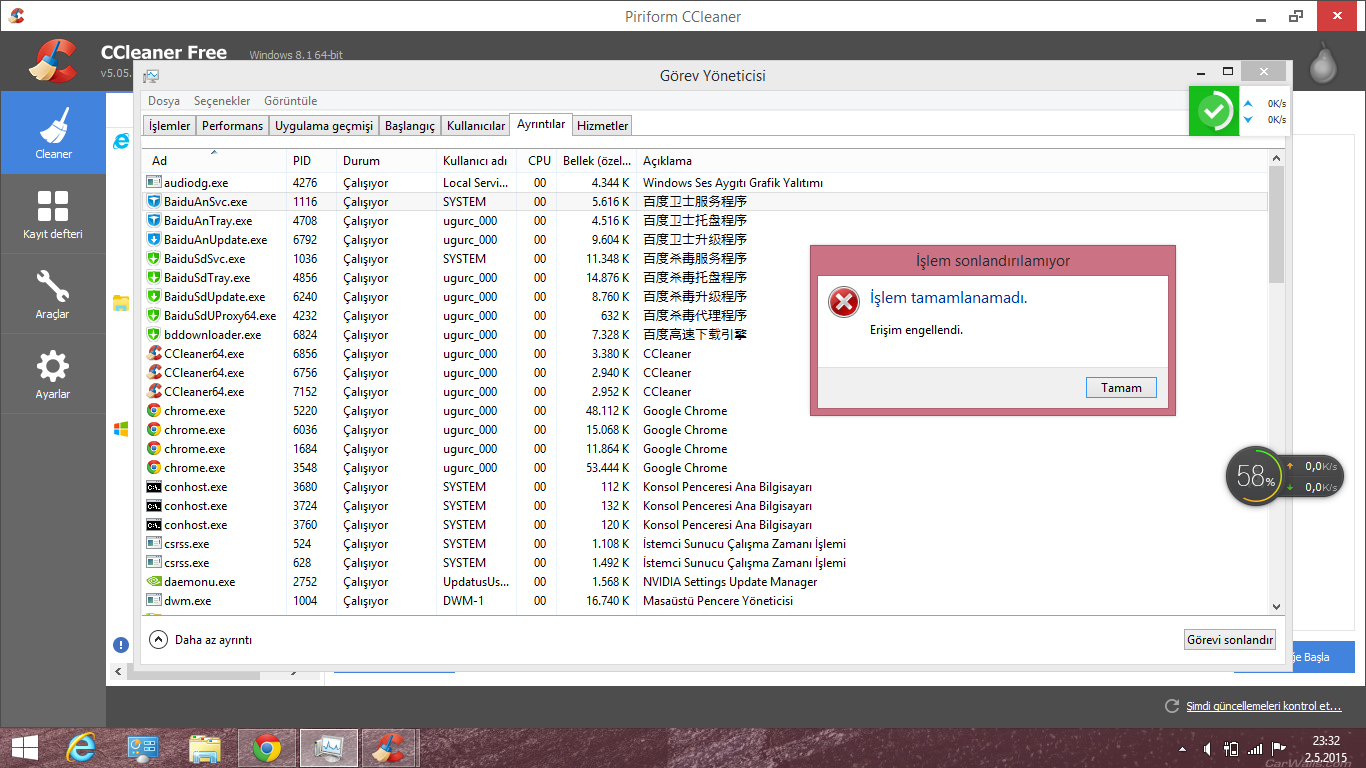The height and width of the screenshot is (768, 1366).
Task: Collapse details with Daha az ayrıntı
Action: [x=201, y=640]
